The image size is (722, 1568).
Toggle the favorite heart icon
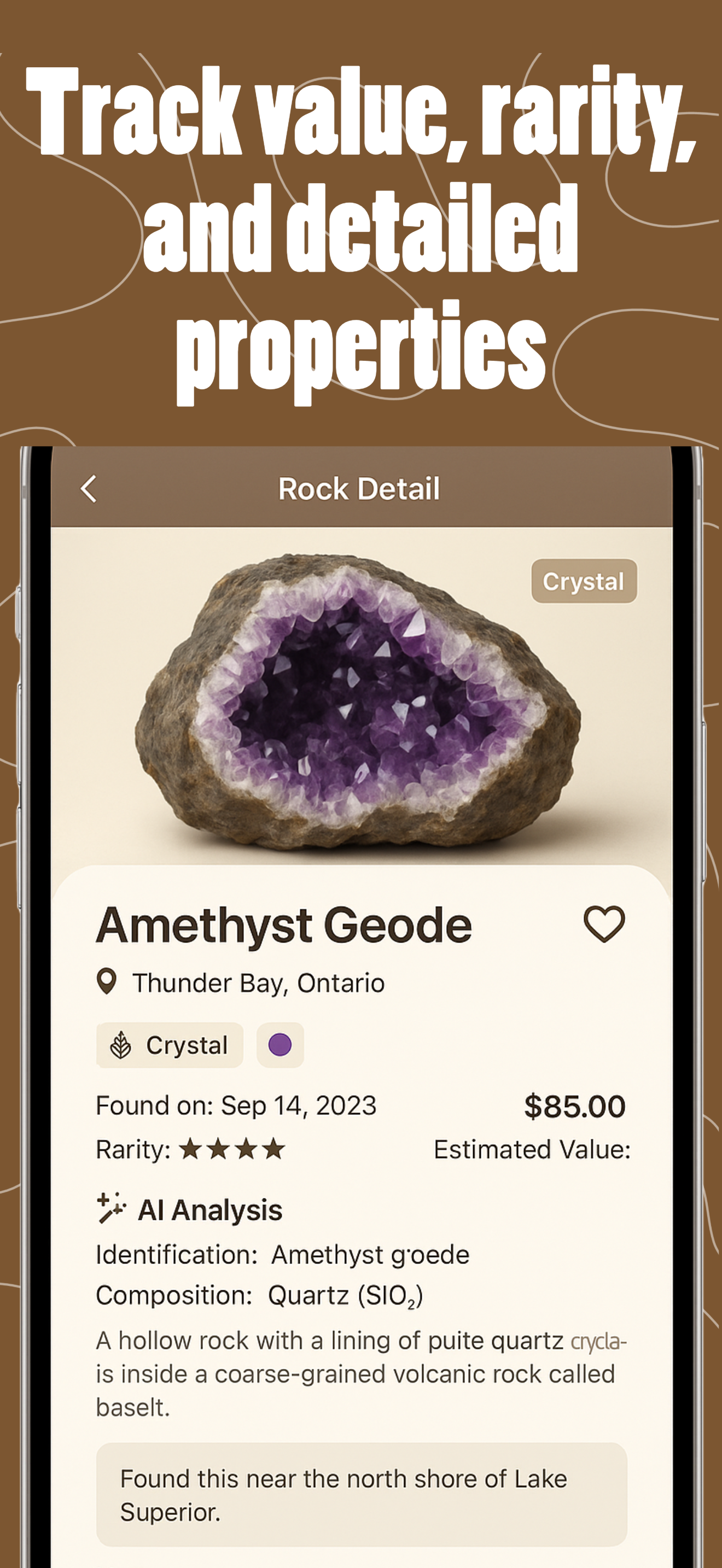pos(604,924)
